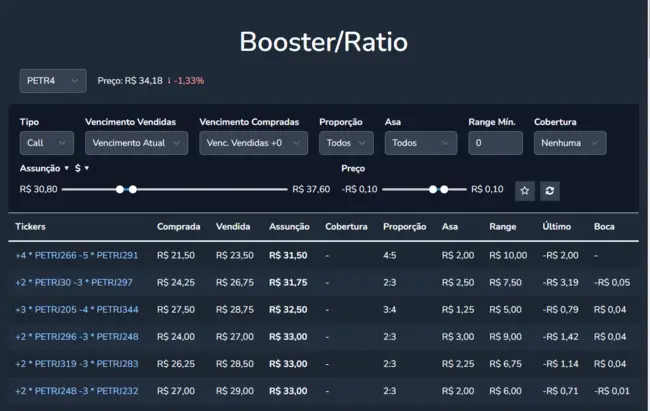Expand the Vencimento Vendidas dropdown

click(x=136, y=143)
